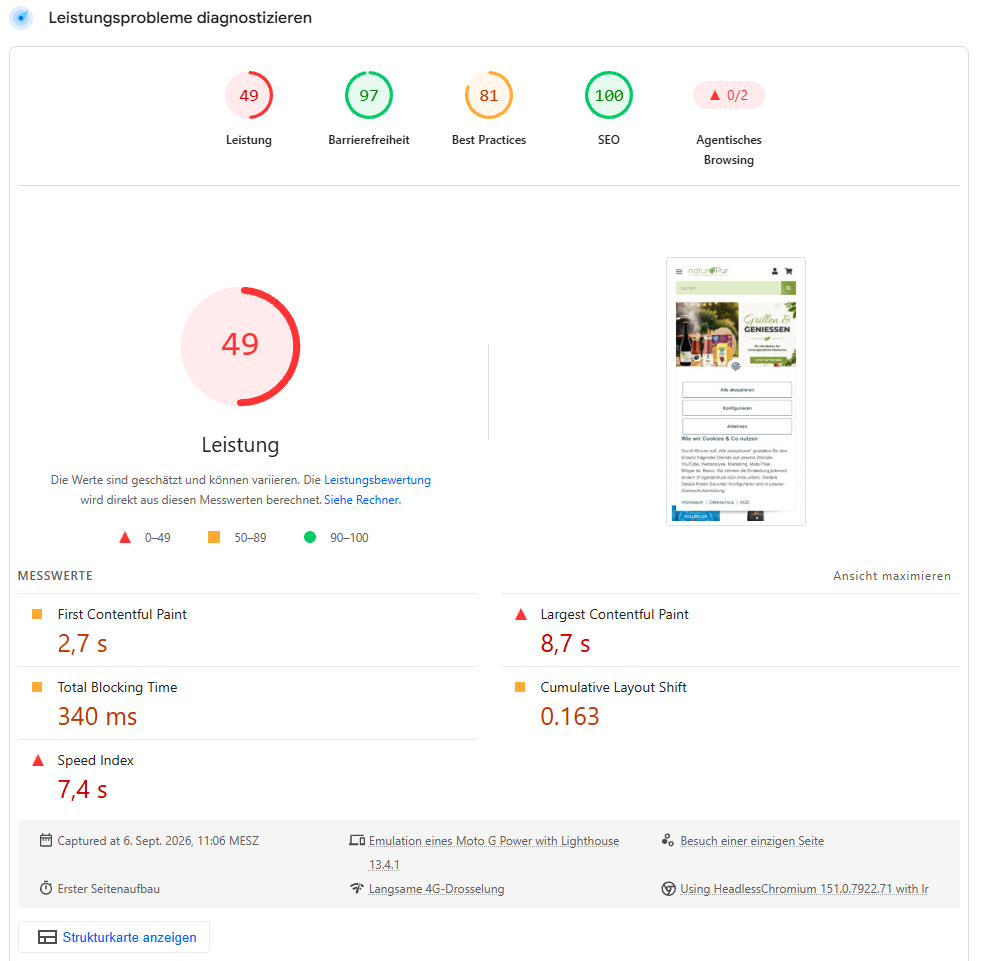This screenshot has height=961, width=981.
Task: Open Using HeadlessChromium 151.0.7922.71 link
Action: (804, 889)
